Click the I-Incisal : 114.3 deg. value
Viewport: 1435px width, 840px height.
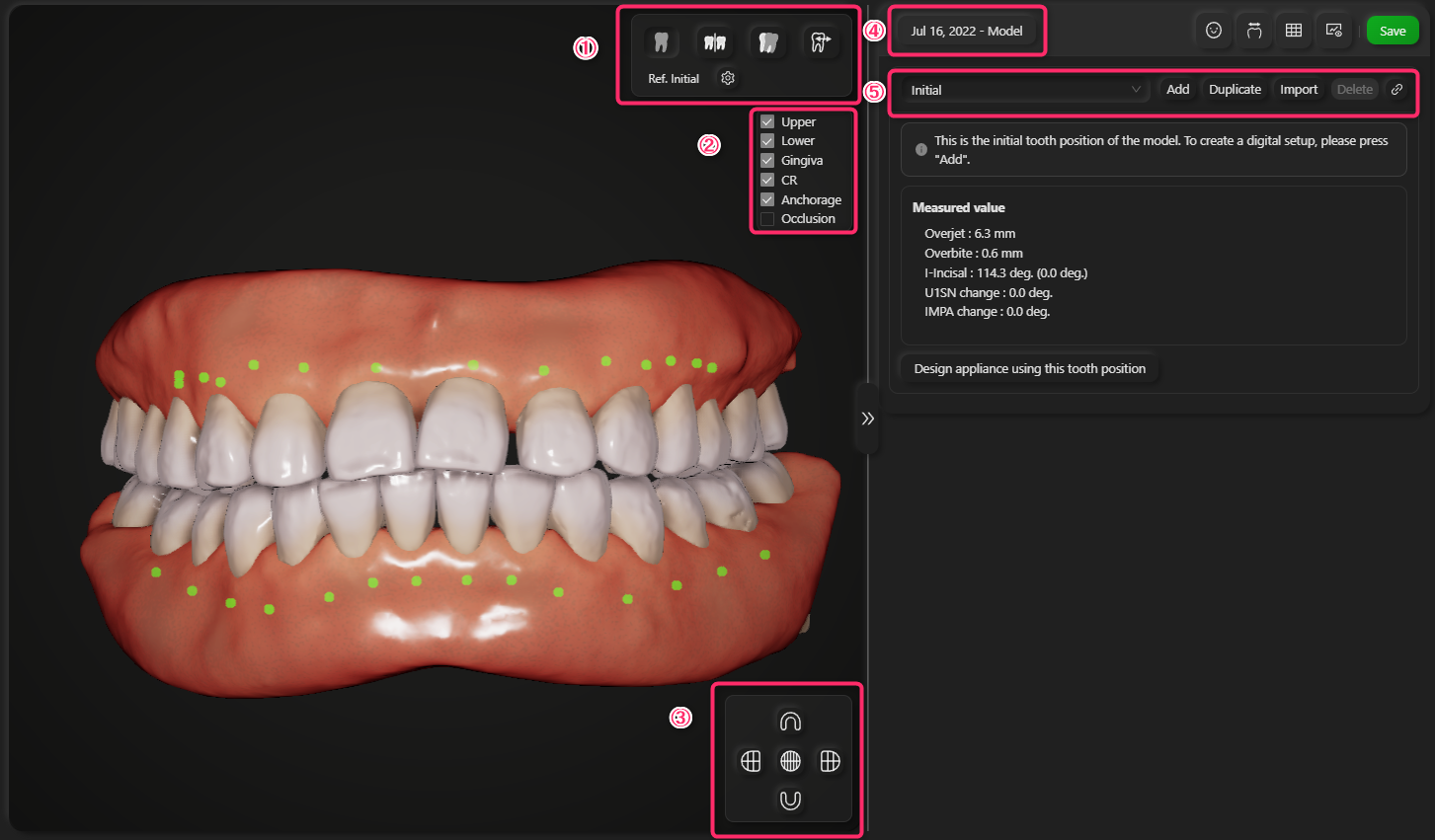click(1006, 273)
